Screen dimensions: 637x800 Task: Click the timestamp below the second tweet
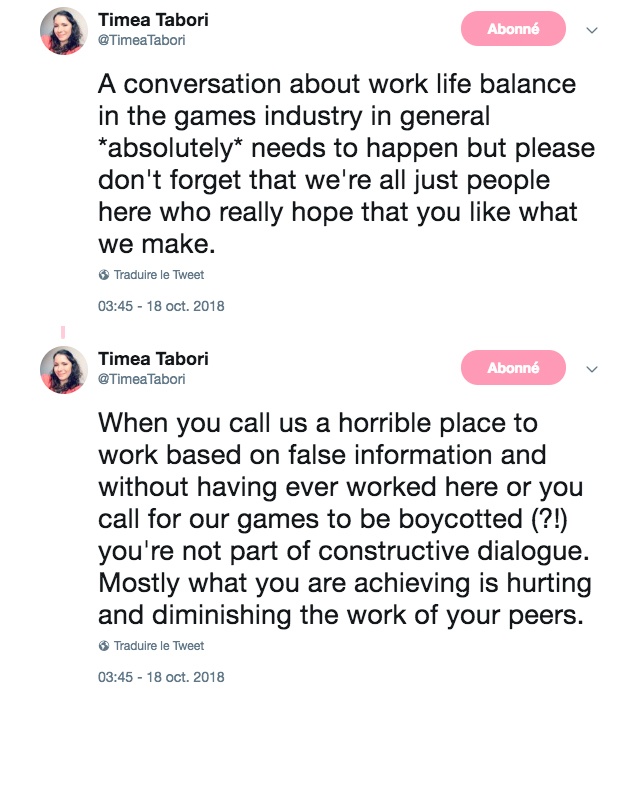coord(161,677)
